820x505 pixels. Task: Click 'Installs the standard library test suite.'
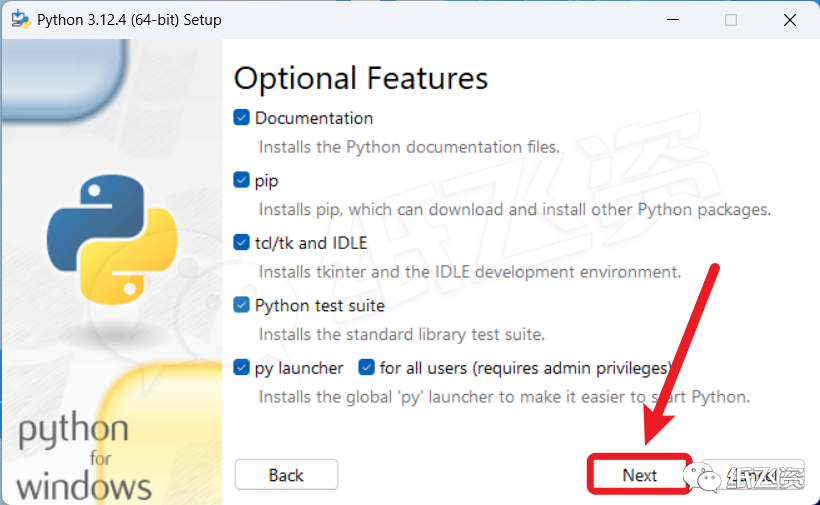pos(402,335)
